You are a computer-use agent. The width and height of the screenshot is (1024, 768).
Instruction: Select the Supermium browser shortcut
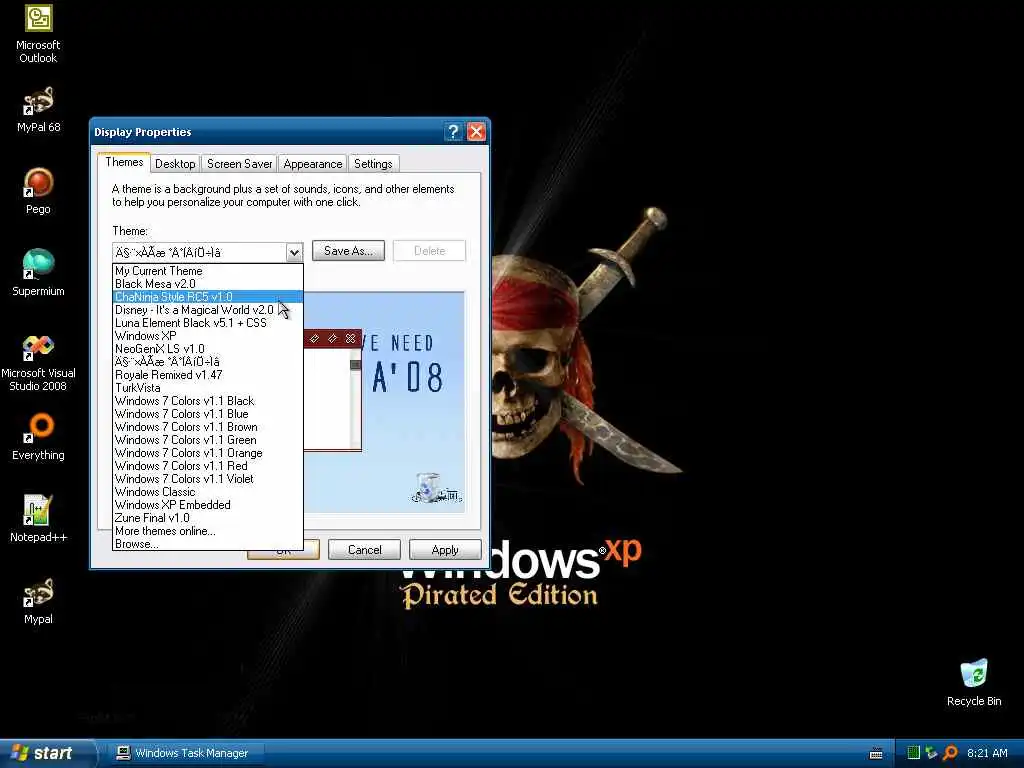pos(38,273)
